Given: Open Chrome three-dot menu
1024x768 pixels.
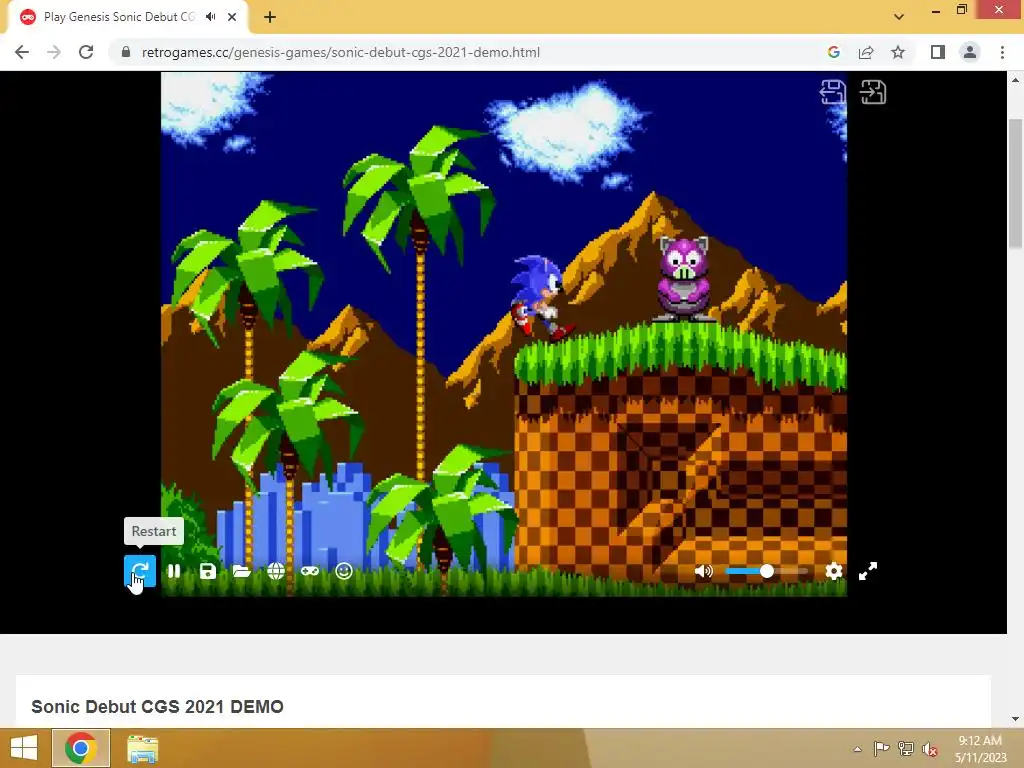Looking at the screenshot, I should coord(1002,52).
